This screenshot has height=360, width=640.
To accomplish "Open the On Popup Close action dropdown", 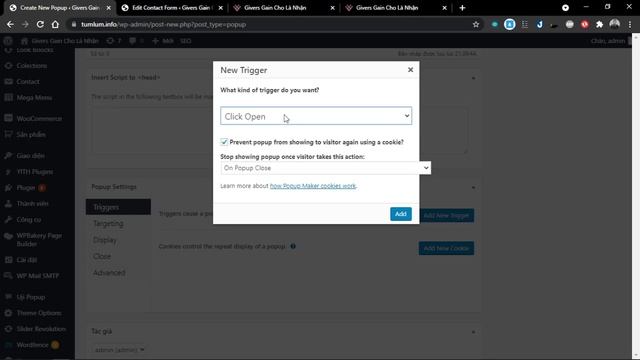I will pyautogui.click(x=325, y=168).
